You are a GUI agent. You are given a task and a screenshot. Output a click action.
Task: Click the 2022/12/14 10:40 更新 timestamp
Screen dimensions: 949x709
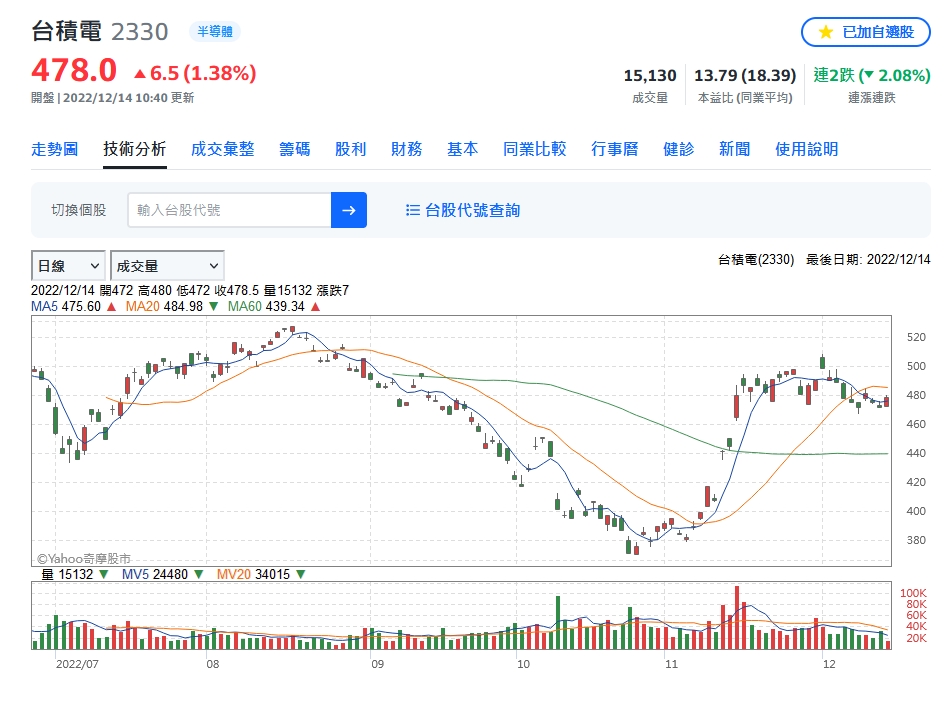tap(128, 98)
